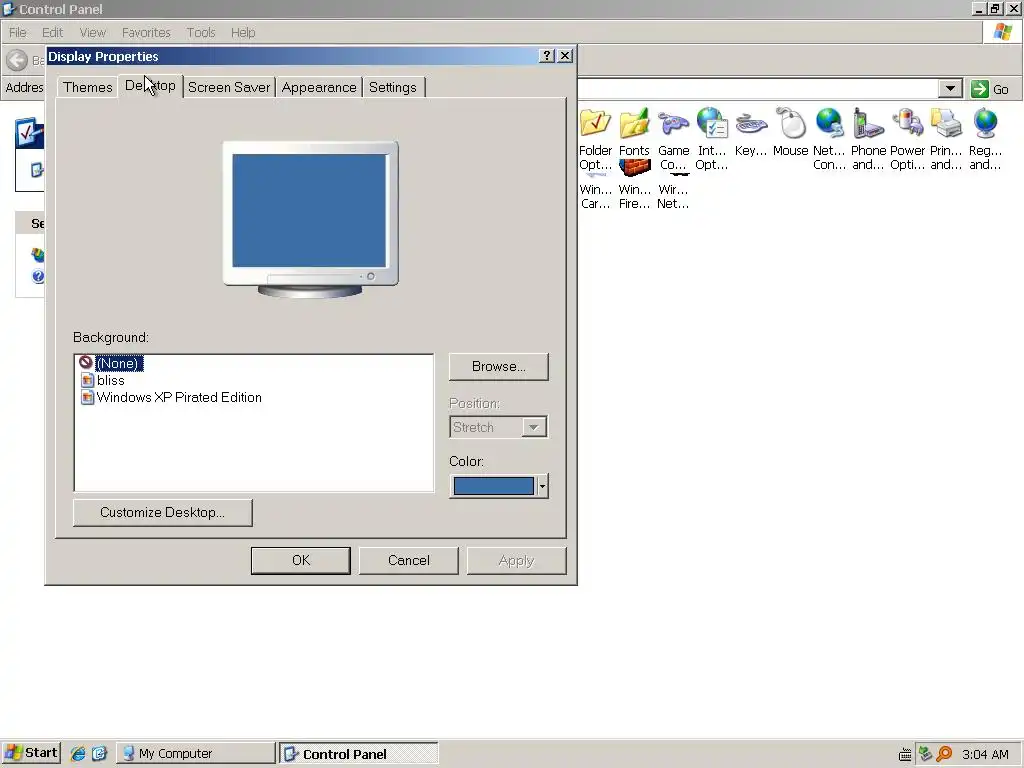Click the Windows flag logo in Control Panel
The image size is (1024, 768).
(1002, 32)
